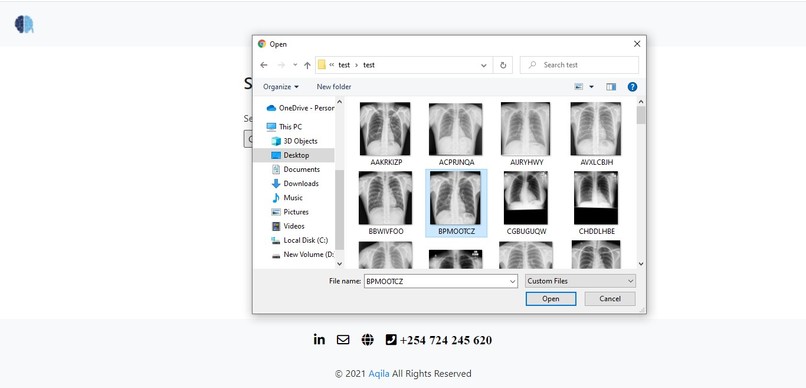Change view with the view mode icon

coord(579,87)
